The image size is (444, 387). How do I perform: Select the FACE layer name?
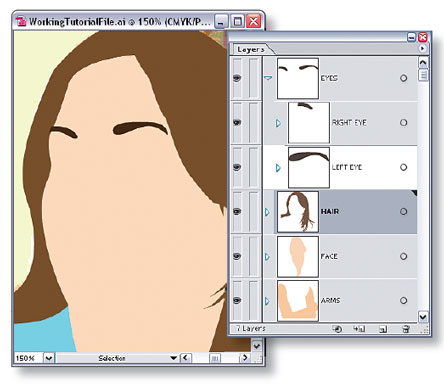pos(329,256)
